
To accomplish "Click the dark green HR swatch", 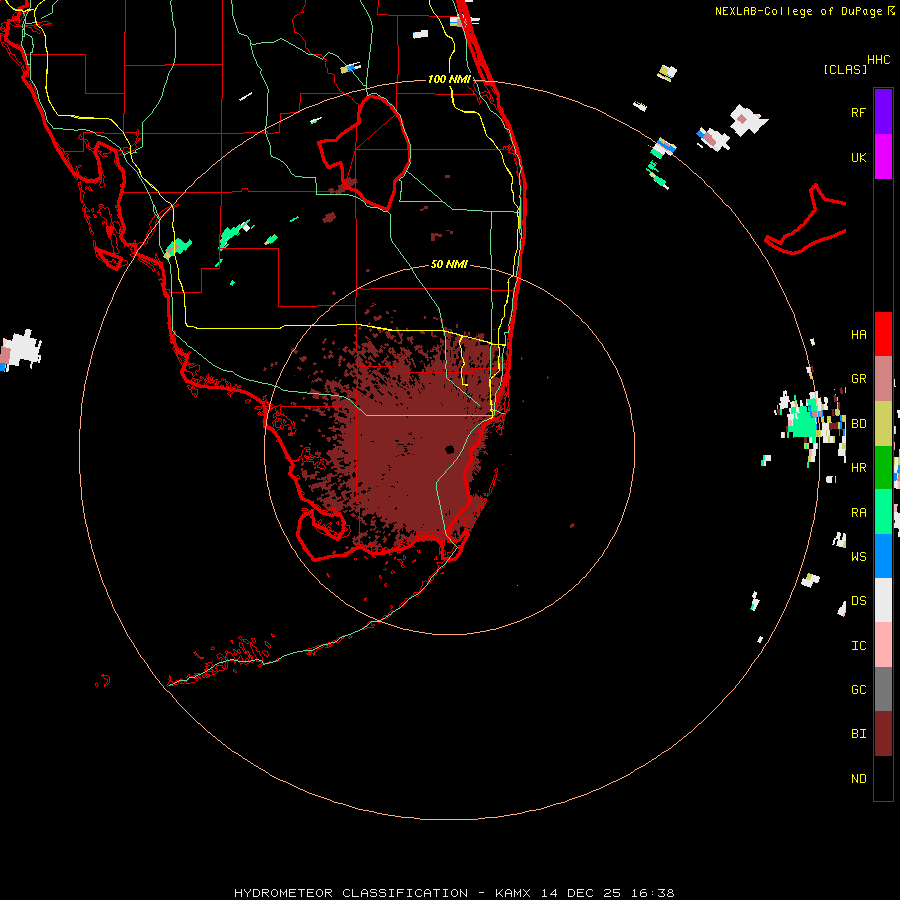I will (883, 468).
